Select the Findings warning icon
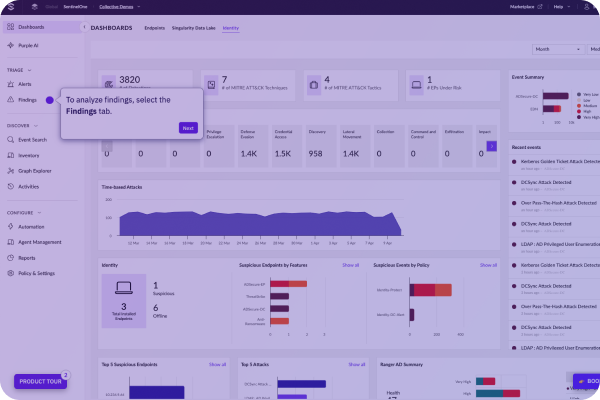The height and width of the screenshot is (400, 600). point(9,100)
